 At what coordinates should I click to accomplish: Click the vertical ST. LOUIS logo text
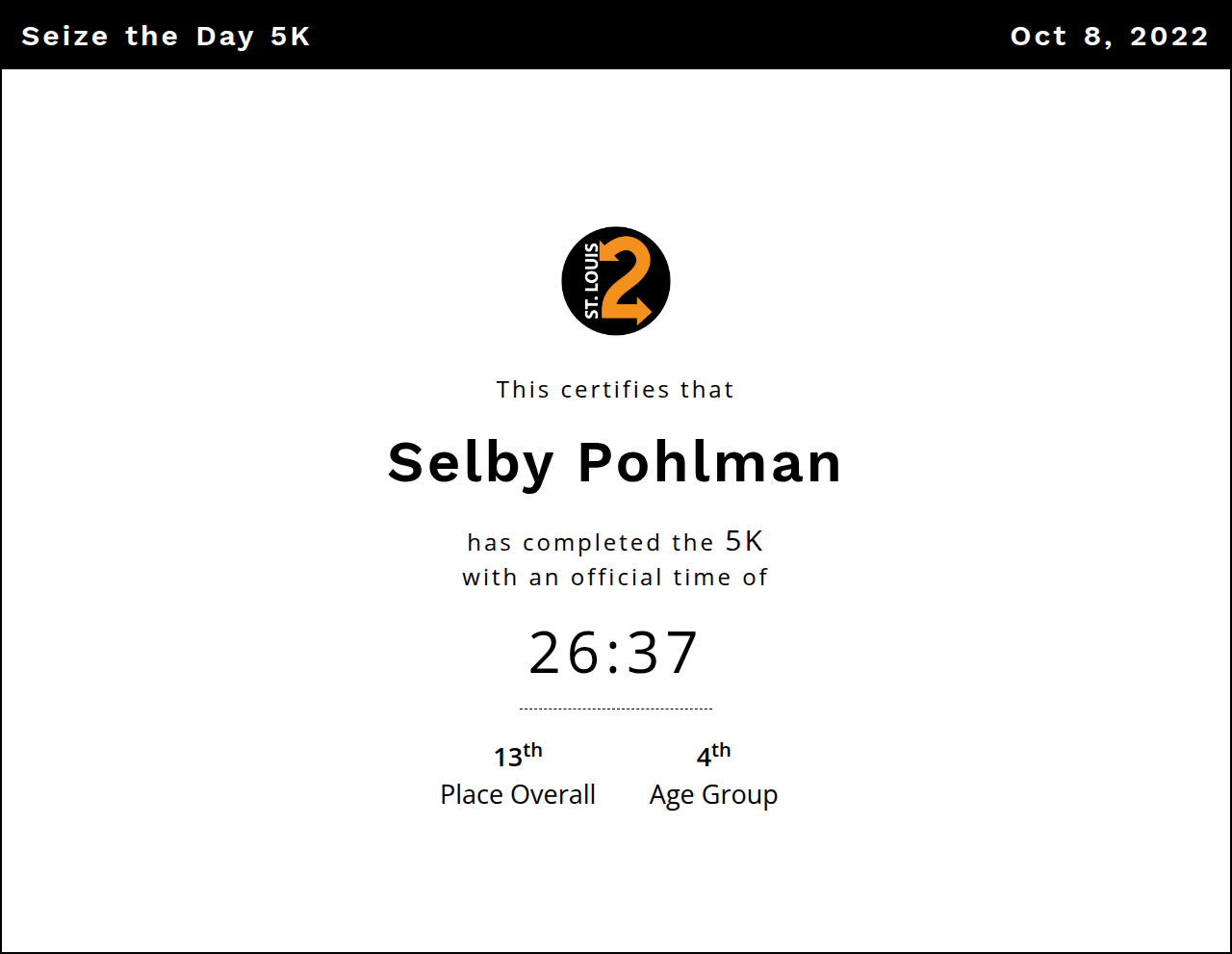coord(592,281)
